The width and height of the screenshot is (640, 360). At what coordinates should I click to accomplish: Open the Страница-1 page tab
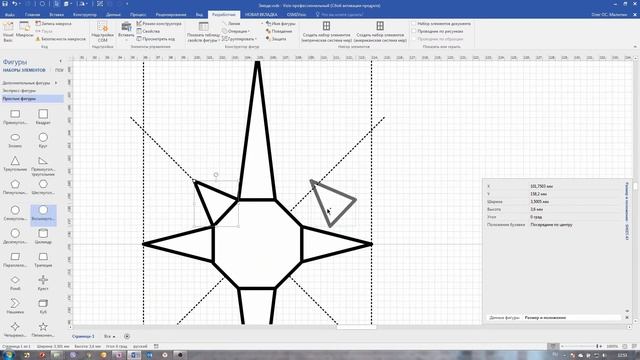[x=83, y=336]
